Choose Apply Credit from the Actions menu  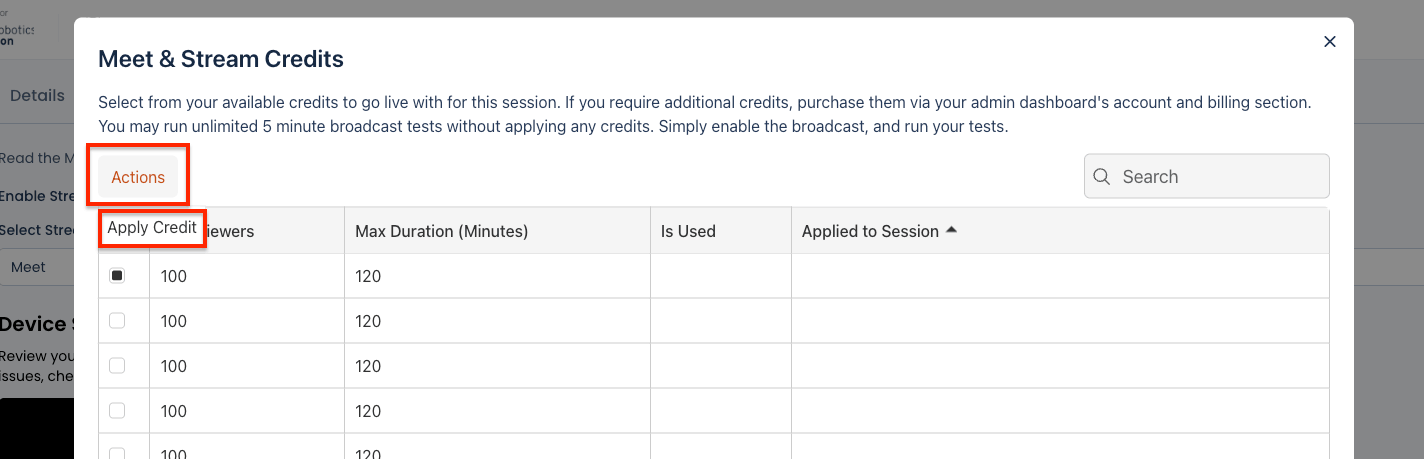[152, 228]
